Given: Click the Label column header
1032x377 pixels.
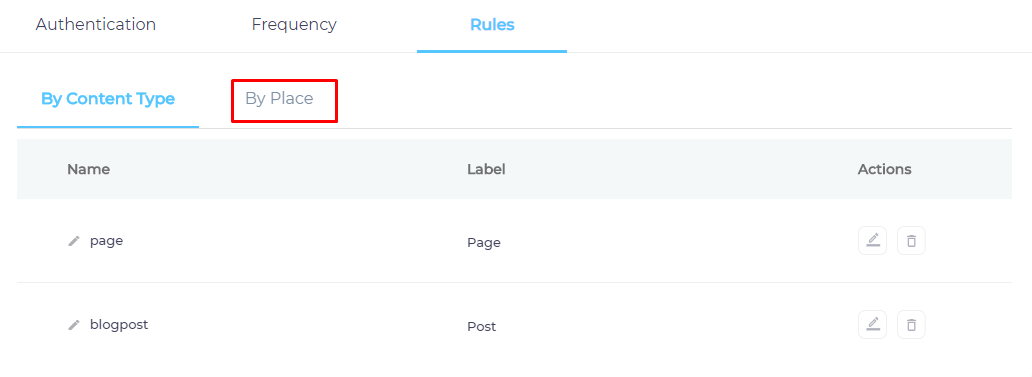Looking at the screenshot, I should [x=486, y=169].
